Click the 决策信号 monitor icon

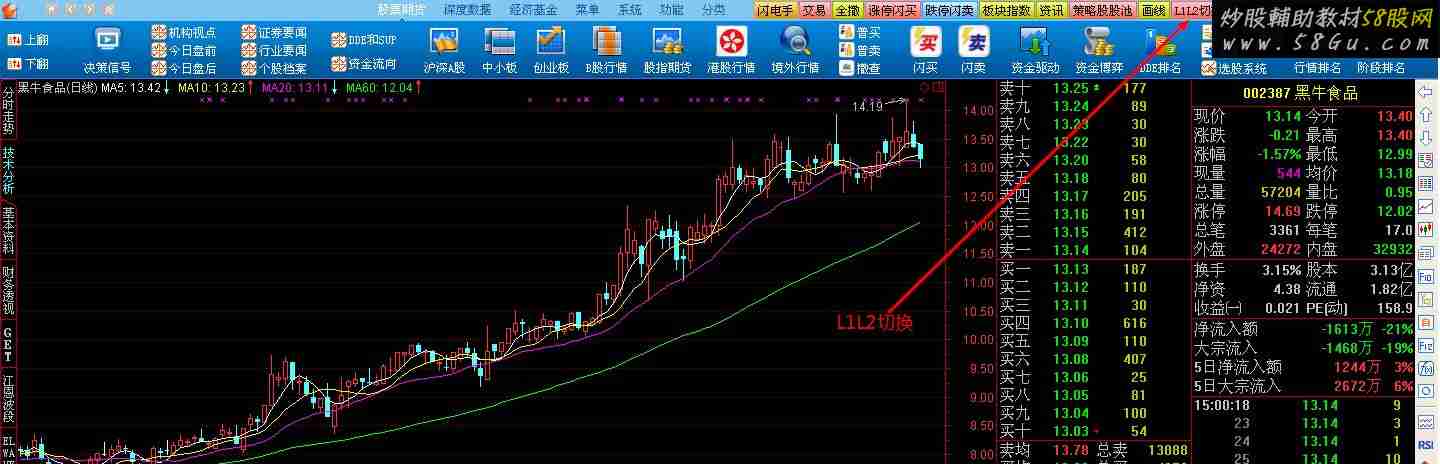coord(106,40)
